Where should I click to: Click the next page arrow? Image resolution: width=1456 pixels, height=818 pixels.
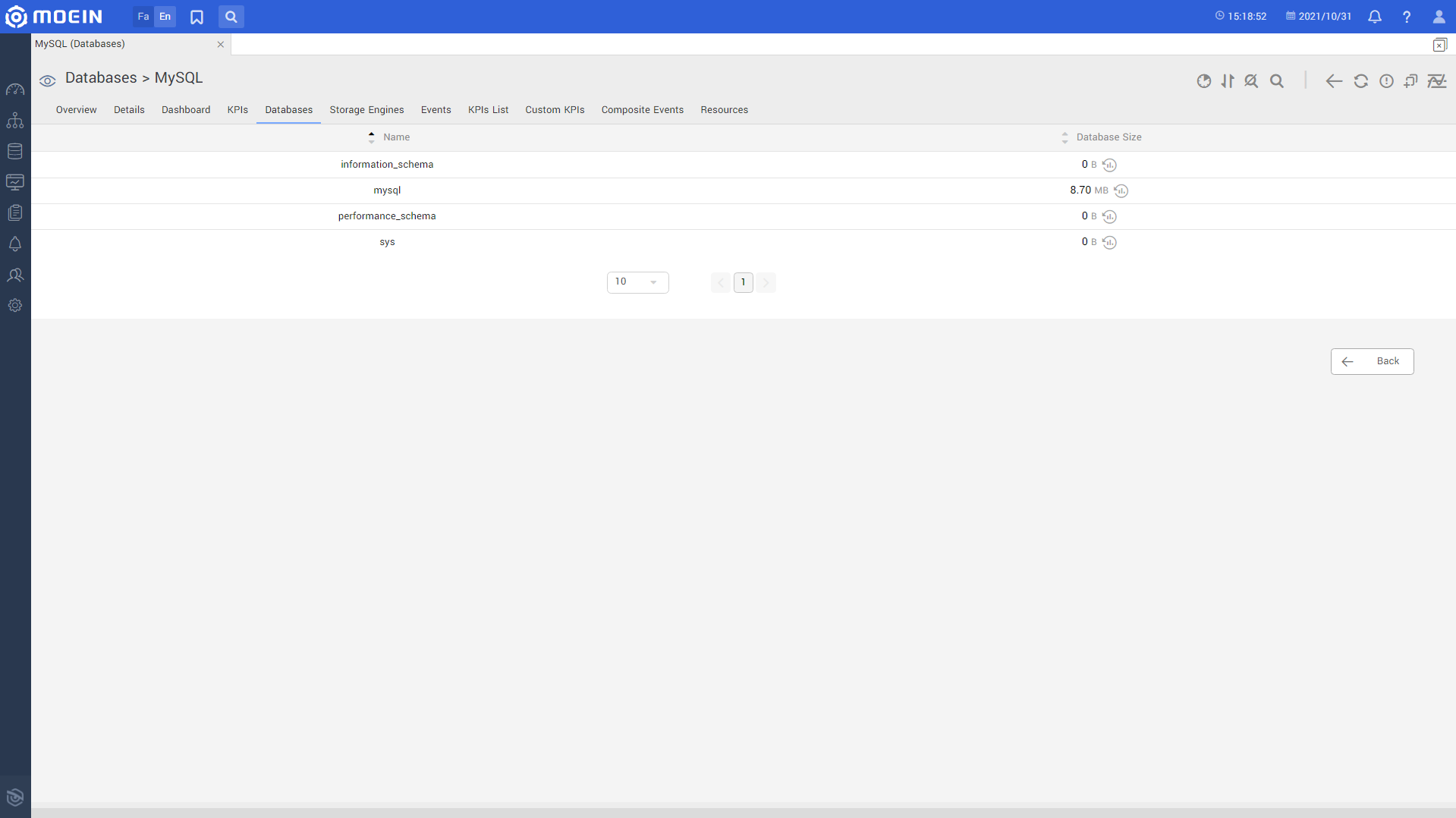click(x=766, y=282)
